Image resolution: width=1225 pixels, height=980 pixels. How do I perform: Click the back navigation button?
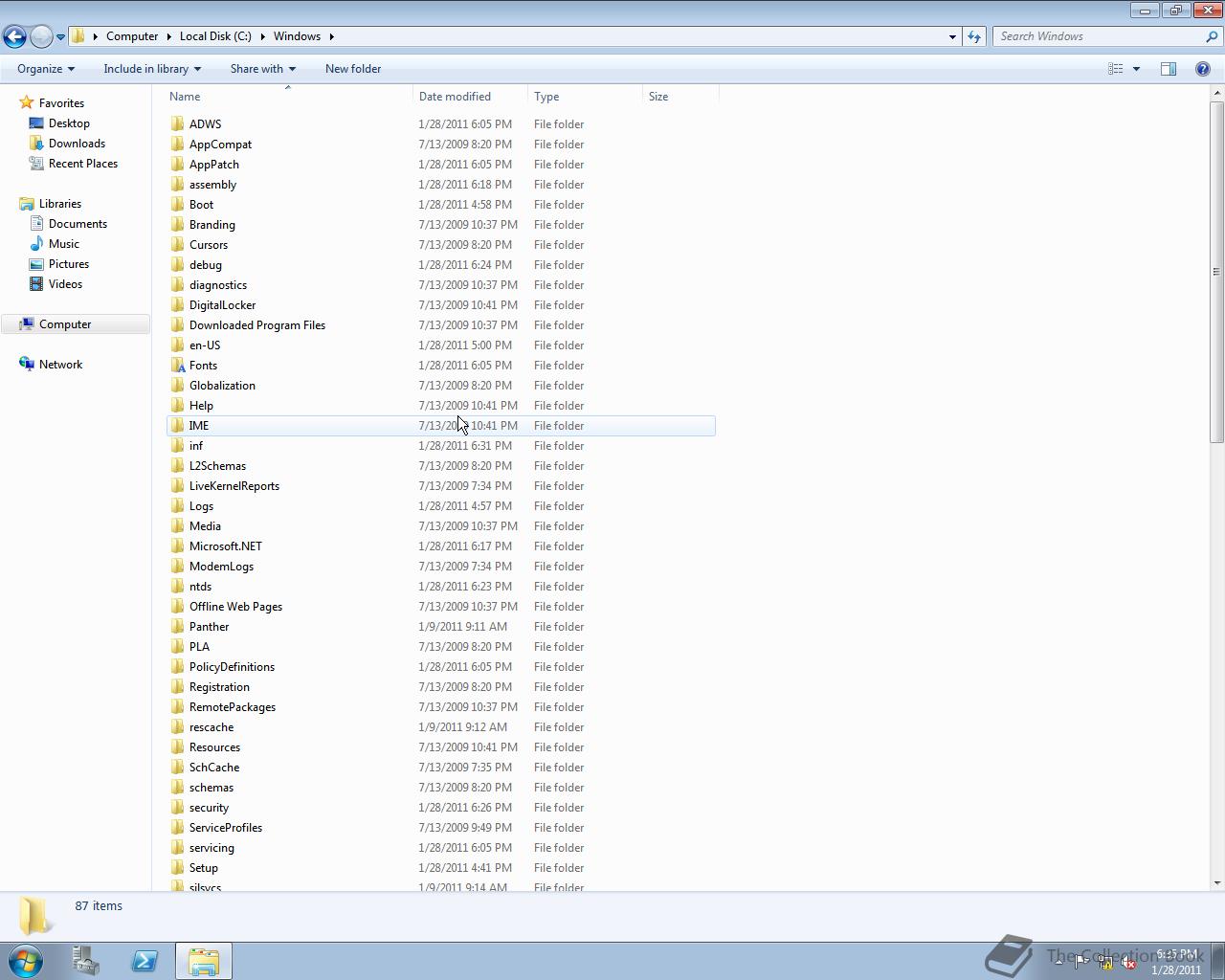pyautogui.click(x=14, y=35)
